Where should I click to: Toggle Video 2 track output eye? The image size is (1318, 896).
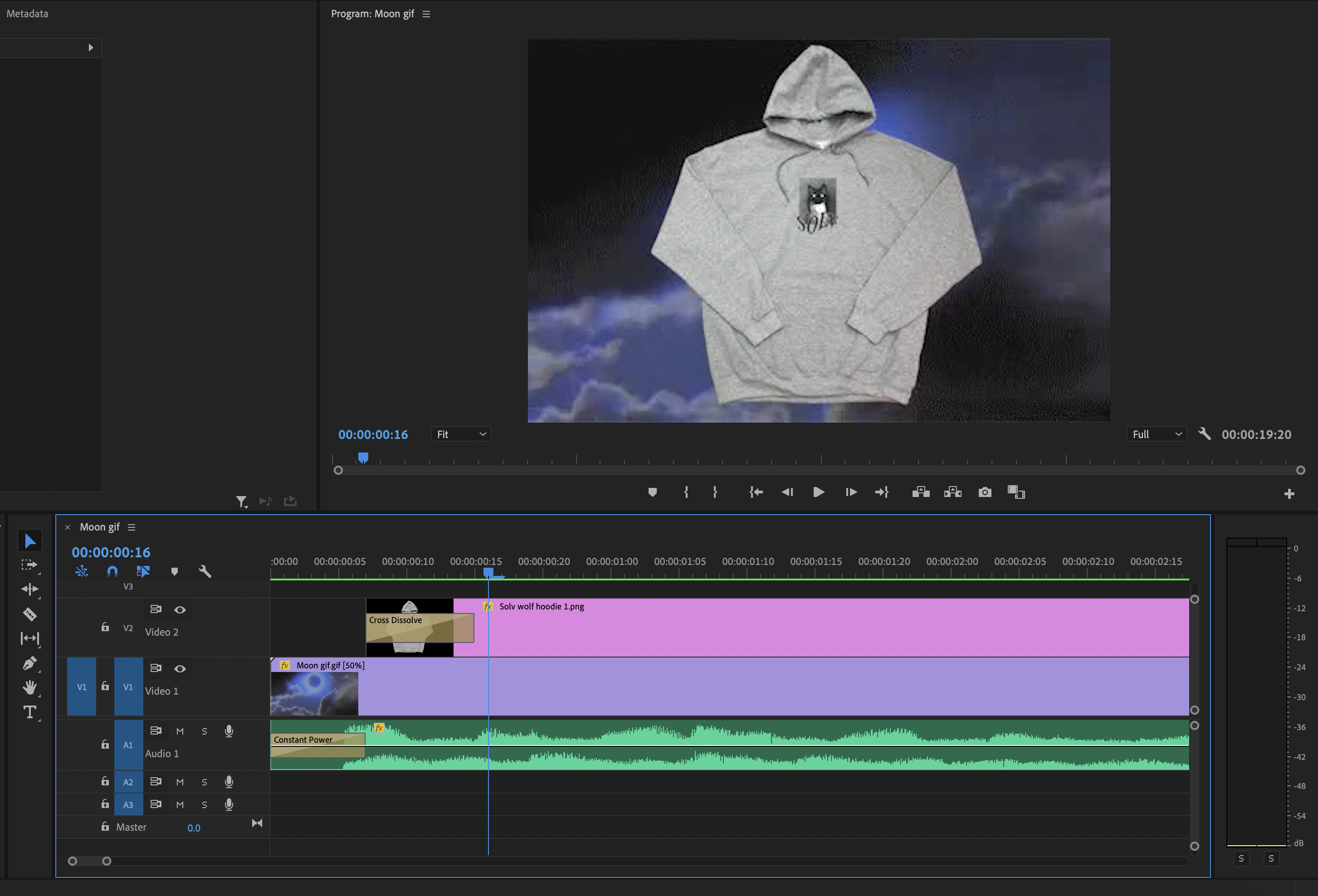(180, 609)
